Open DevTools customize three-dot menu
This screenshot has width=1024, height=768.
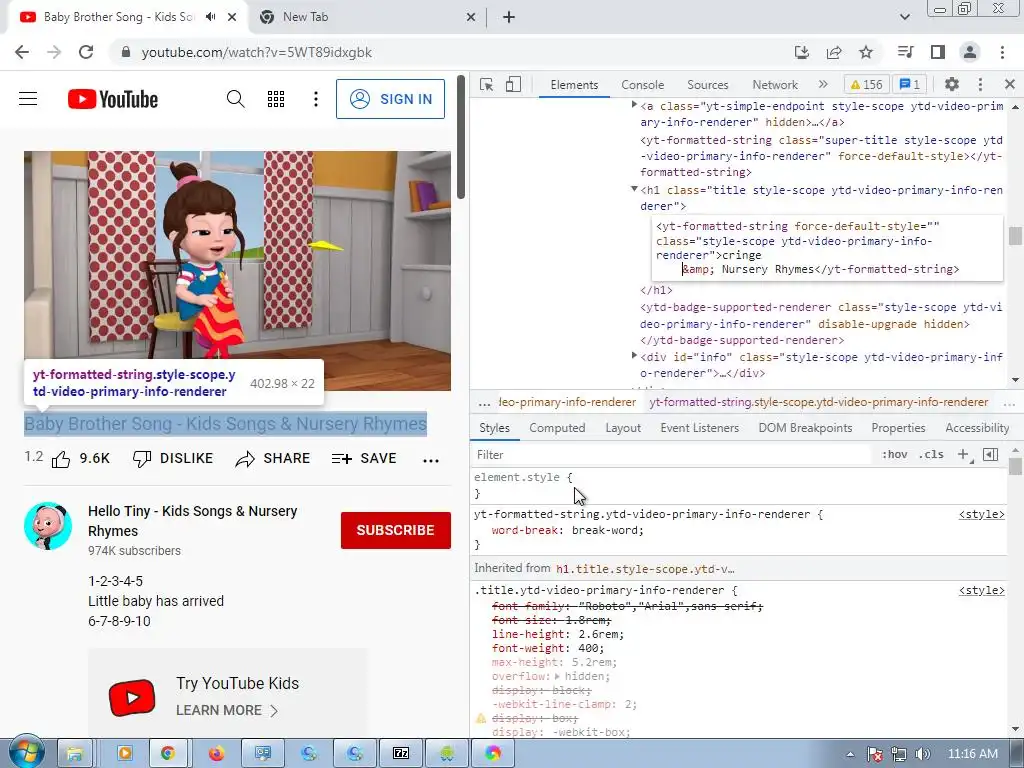point(980,84)
